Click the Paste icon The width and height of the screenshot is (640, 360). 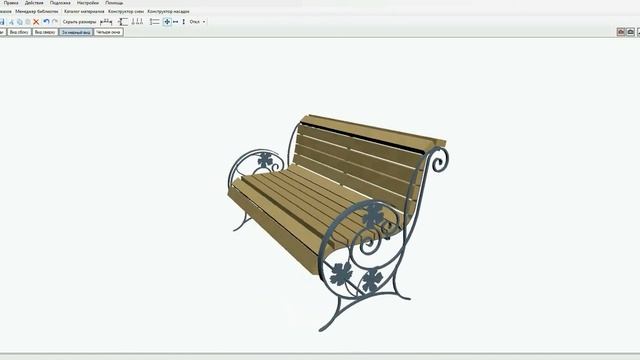pyautogui.click(x=28, y=22)
